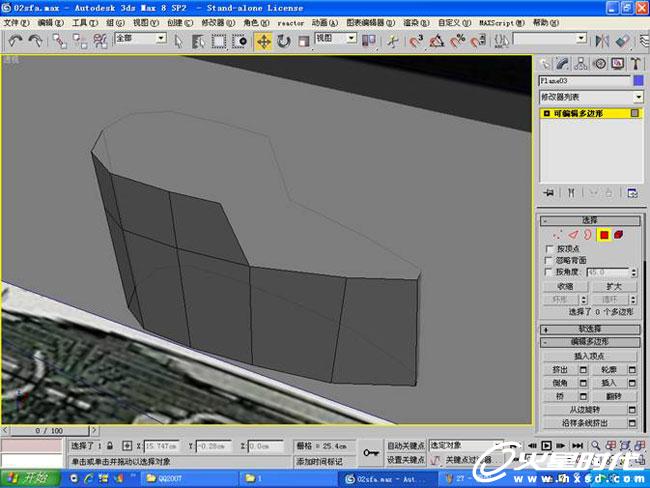This screenshot has height=488, width=650.
Task: Click the Undo arrow icon
Action: pos(15,41)
